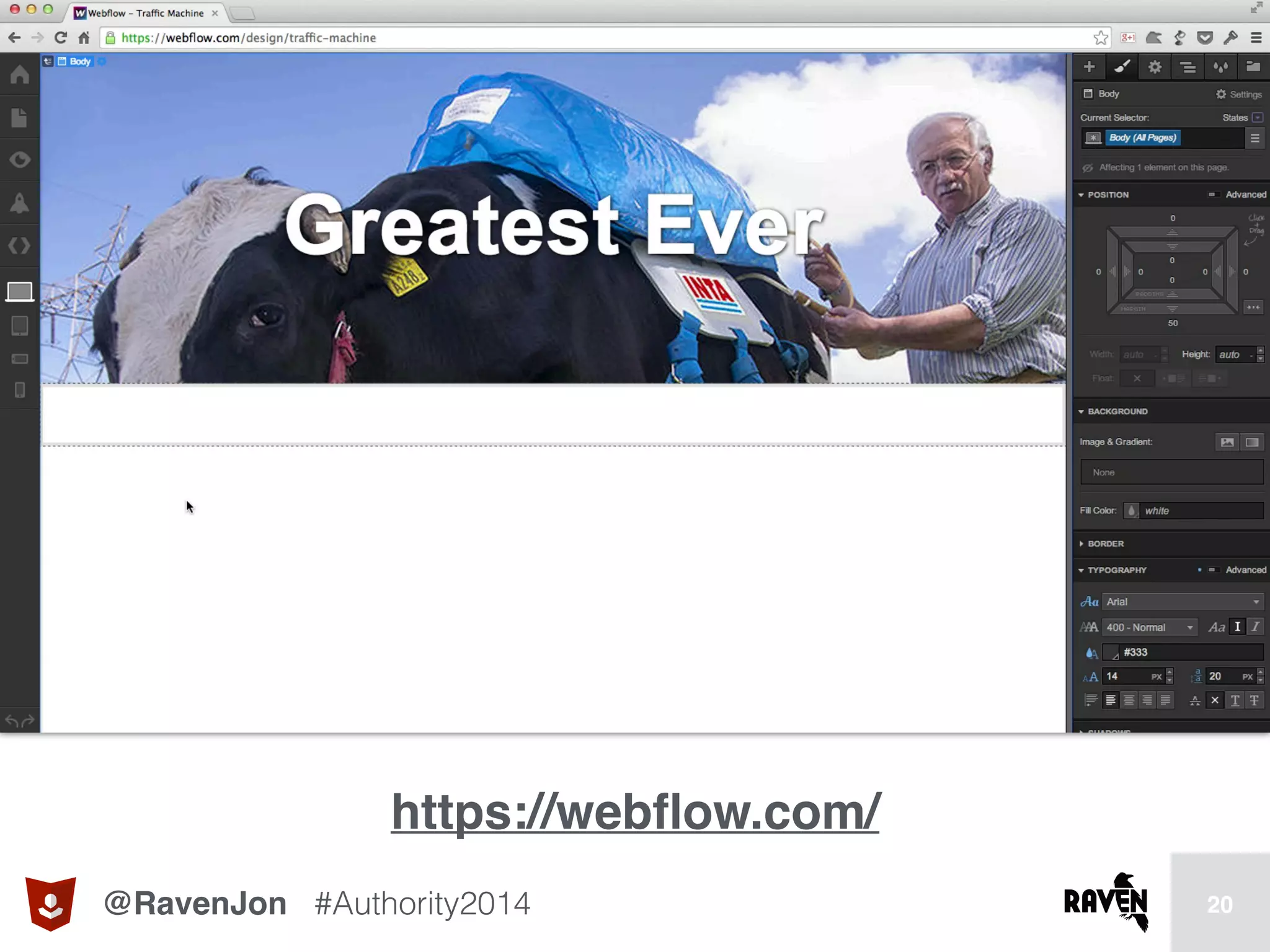Click the Image & Gradient None box
Image resolution: width=1270 pixels, height=952 pixels.
(x=1171, y=472)
